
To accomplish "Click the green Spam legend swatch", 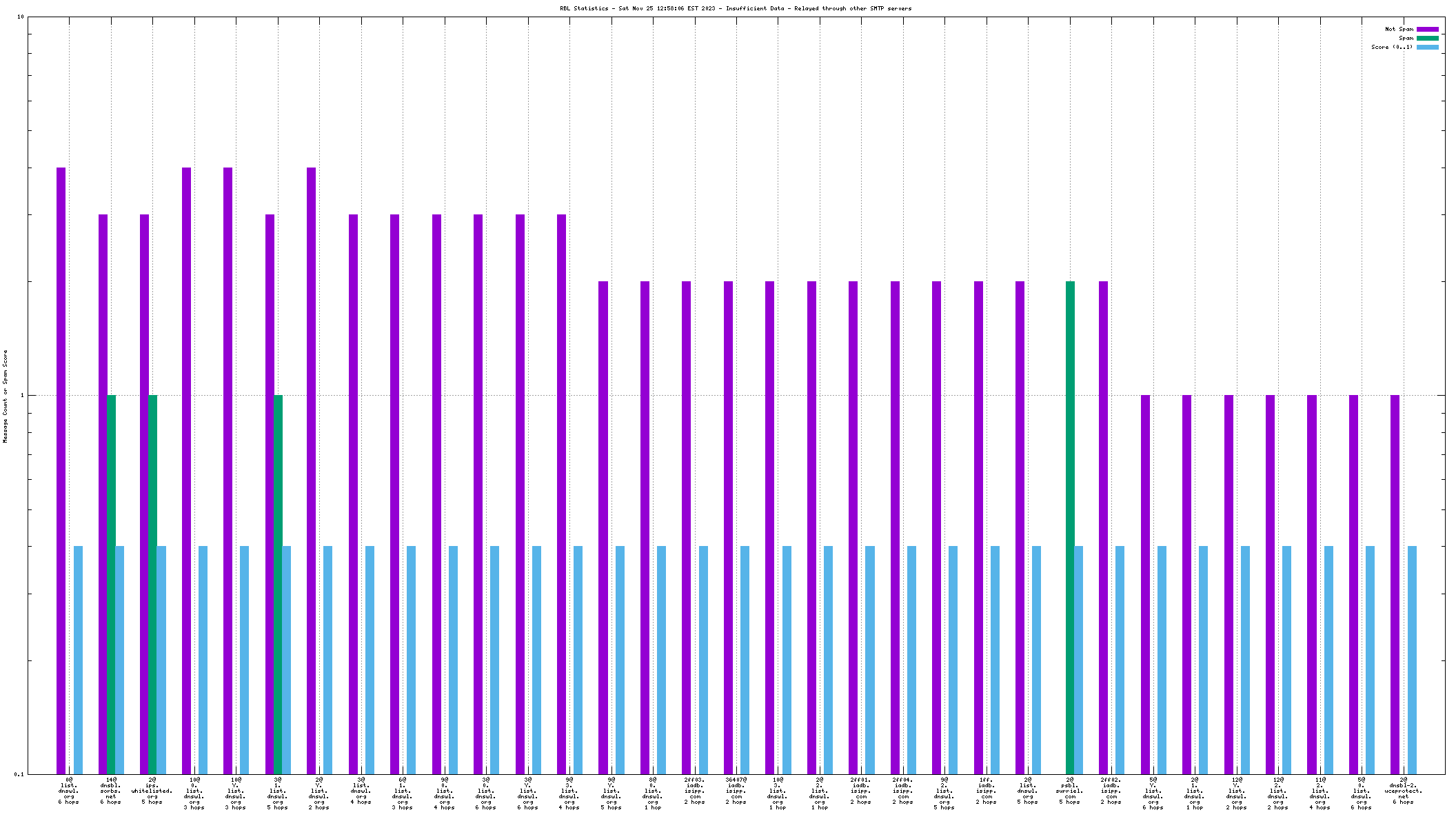I will tap(1427, 38).
